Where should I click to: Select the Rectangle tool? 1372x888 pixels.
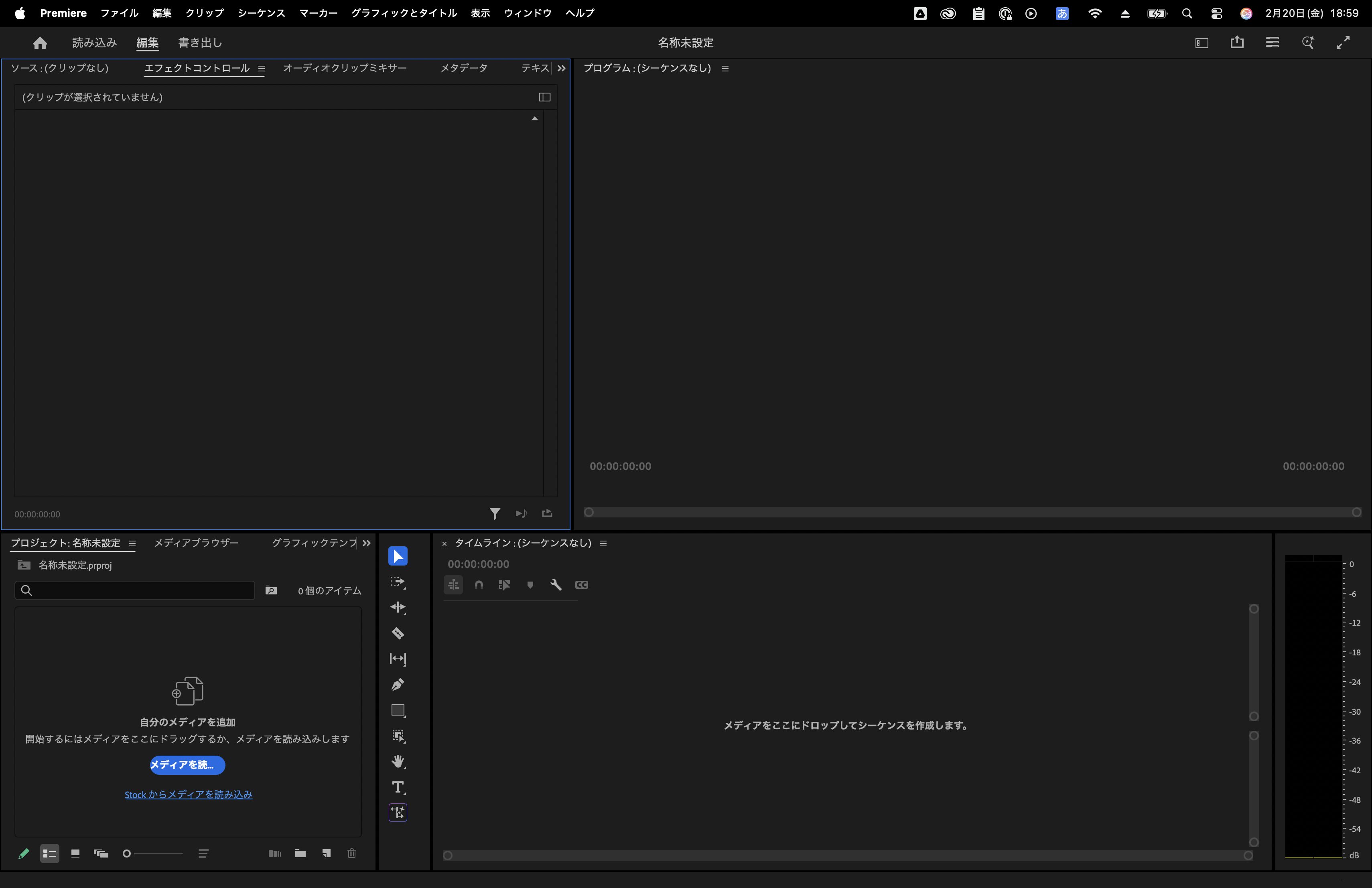click(398, 710)
